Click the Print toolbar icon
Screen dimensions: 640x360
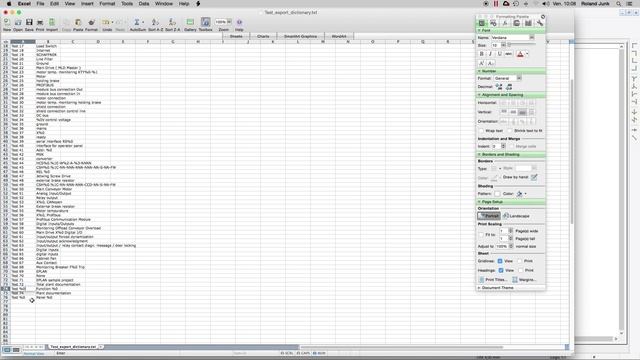point(40,23)
